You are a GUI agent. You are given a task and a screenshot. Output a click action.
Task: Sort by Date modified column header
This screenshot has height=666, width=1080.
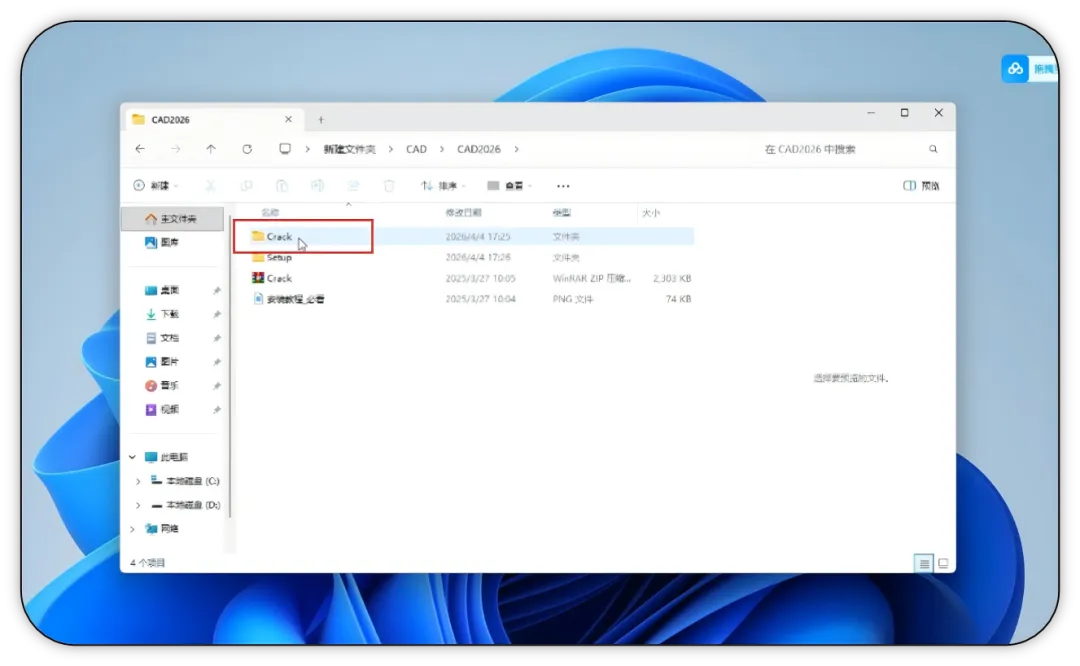tap(464, 213)
